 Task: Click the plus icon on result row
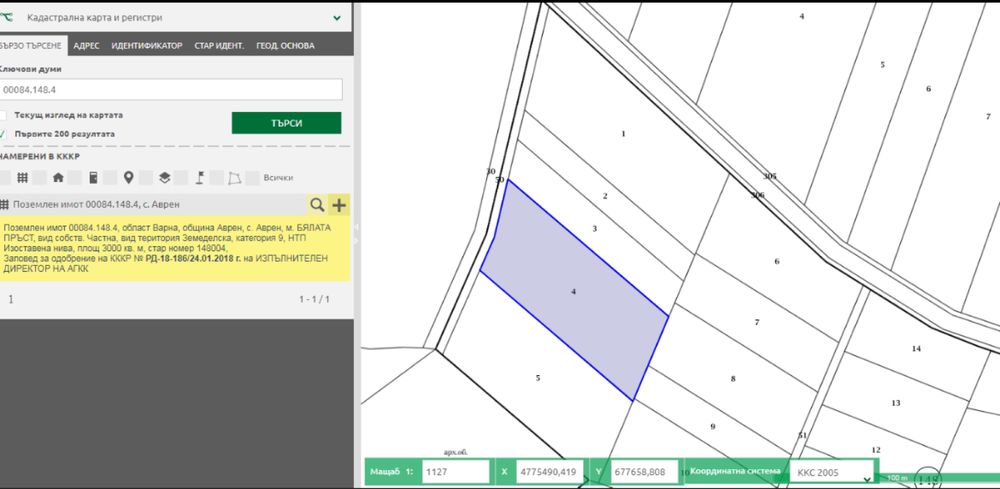coord(339,205)
